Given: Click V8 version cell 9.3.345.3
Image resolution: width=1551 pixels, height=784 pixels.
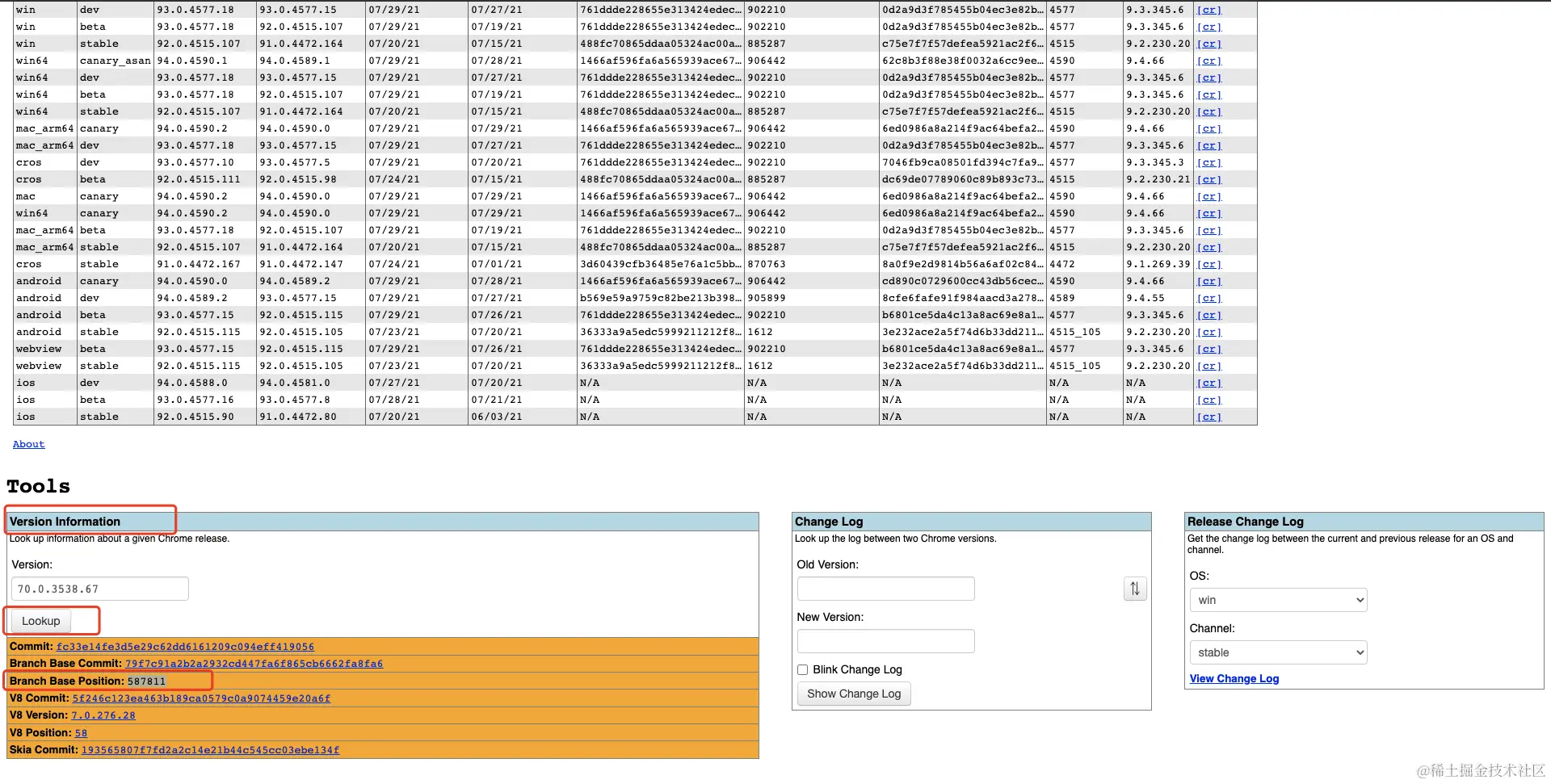Looking at the screenshot, I should pos(1158,162).
